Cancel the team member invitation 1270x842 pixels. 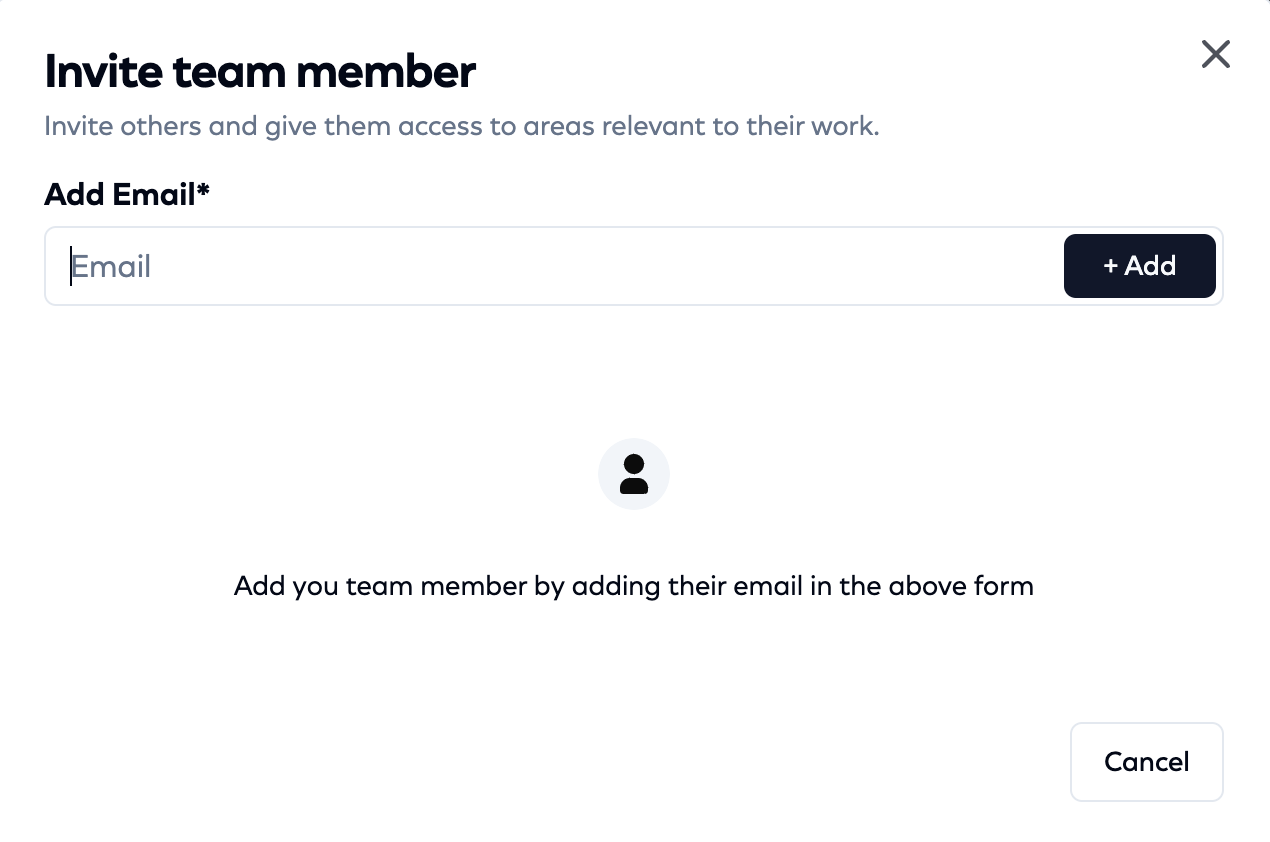pyautogui.click(x=1146, y=762)
